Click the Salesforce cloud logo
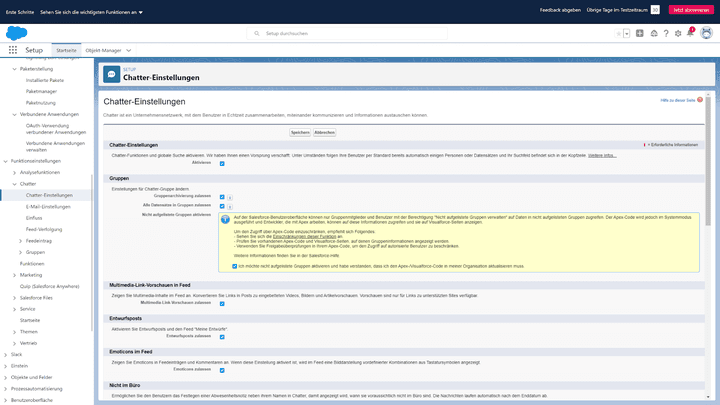 click(x=16, y=33)
